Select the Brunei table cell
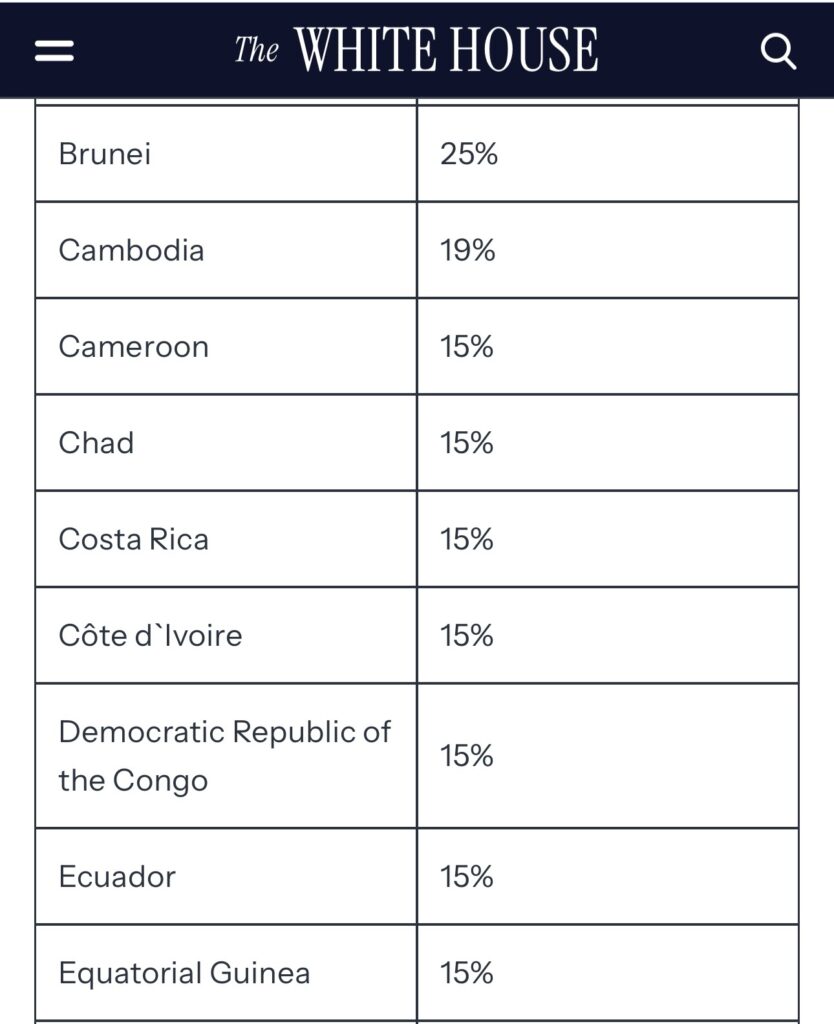 pos(226,154)
